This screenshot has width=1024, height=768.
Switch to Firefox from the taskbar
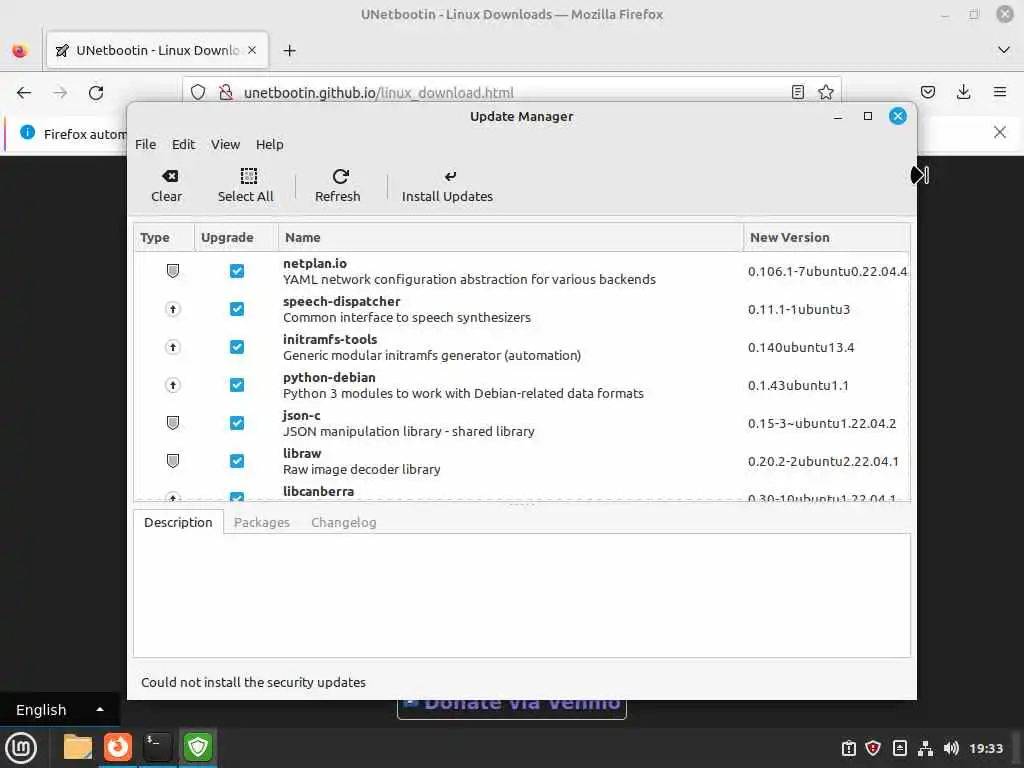click(118, 748)
